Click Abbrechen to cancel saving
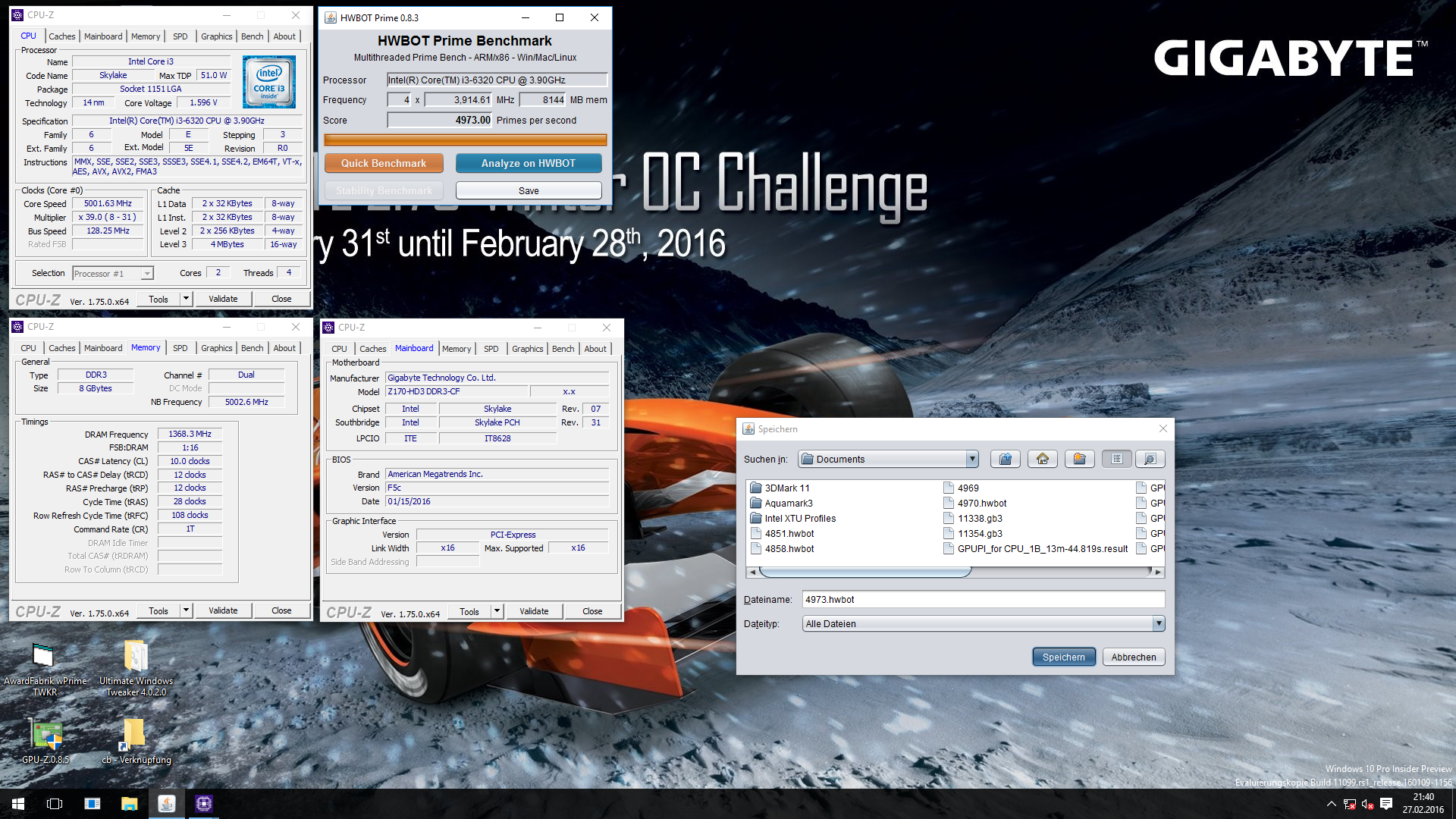Image resolution: width=1456 pixels, height=819 pixels. tap(1134, 657)
